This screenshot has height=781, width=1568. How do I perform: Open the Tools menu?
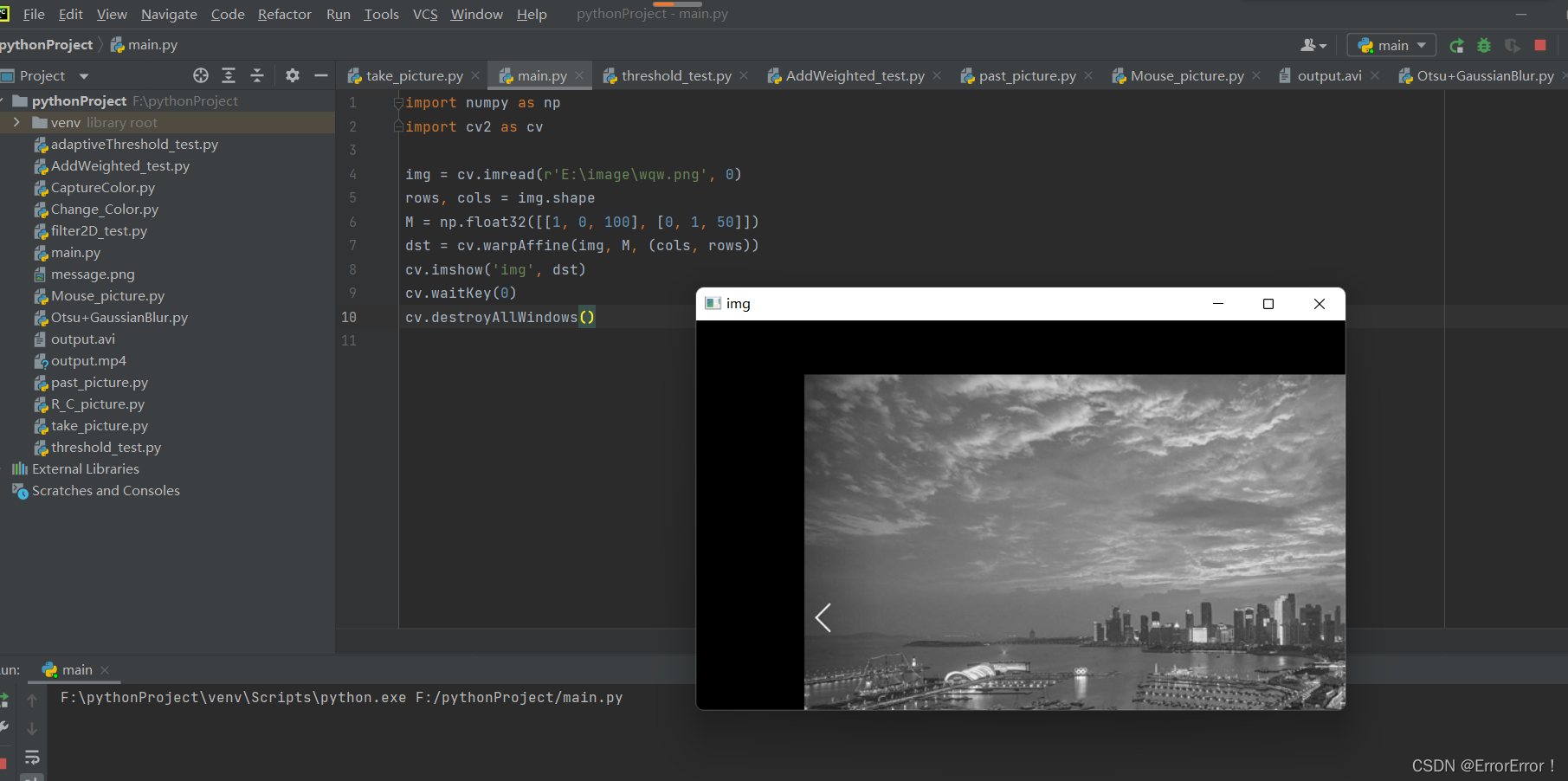[381, 14]
